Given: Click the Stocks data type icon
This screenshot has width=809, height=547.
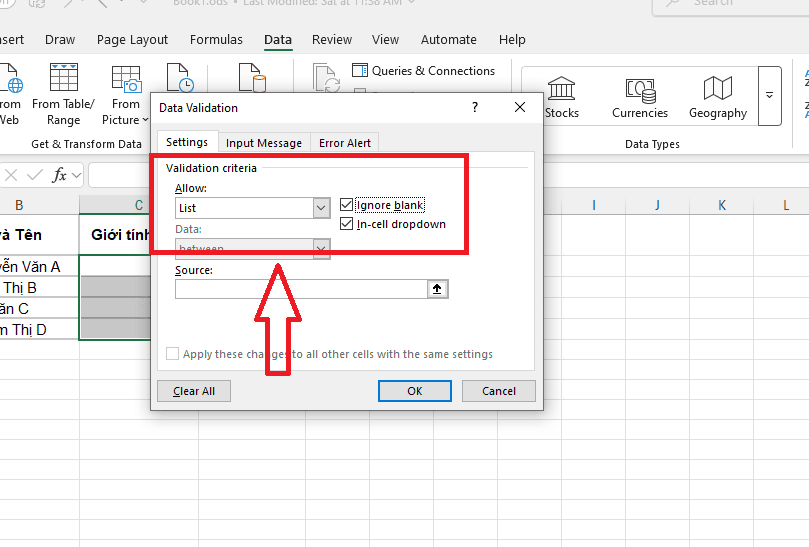Looking at the screenshot, I should [561, 88].
